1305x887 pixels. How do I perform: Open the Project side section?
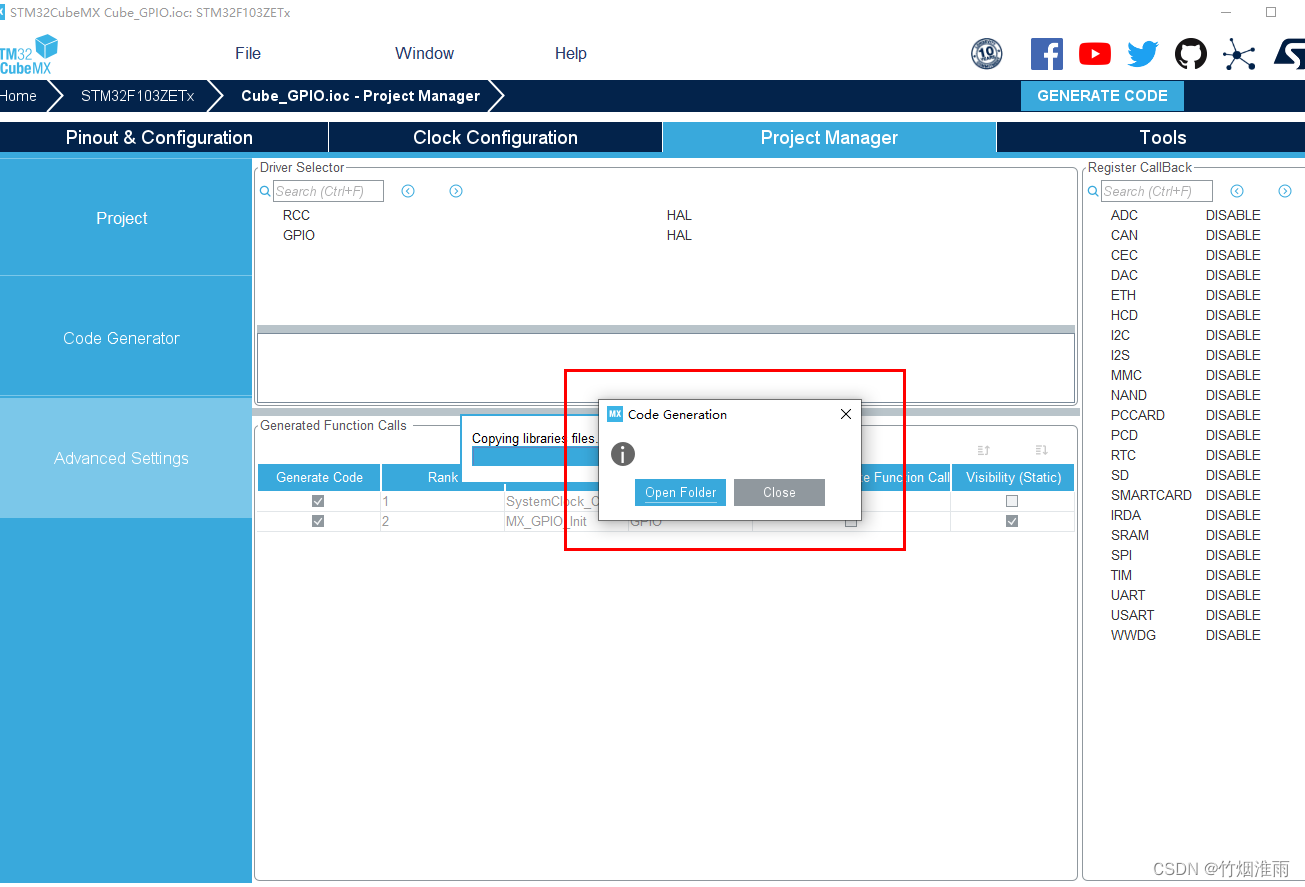point(126,217)
